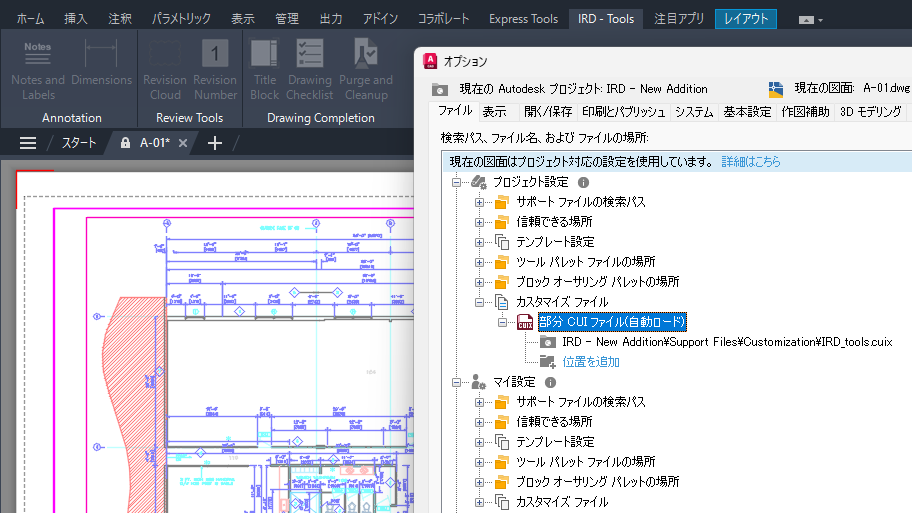Open the 注目アプリ ribbon tab
The width and height of the screenshot is (912, 513).
(679, 19)
